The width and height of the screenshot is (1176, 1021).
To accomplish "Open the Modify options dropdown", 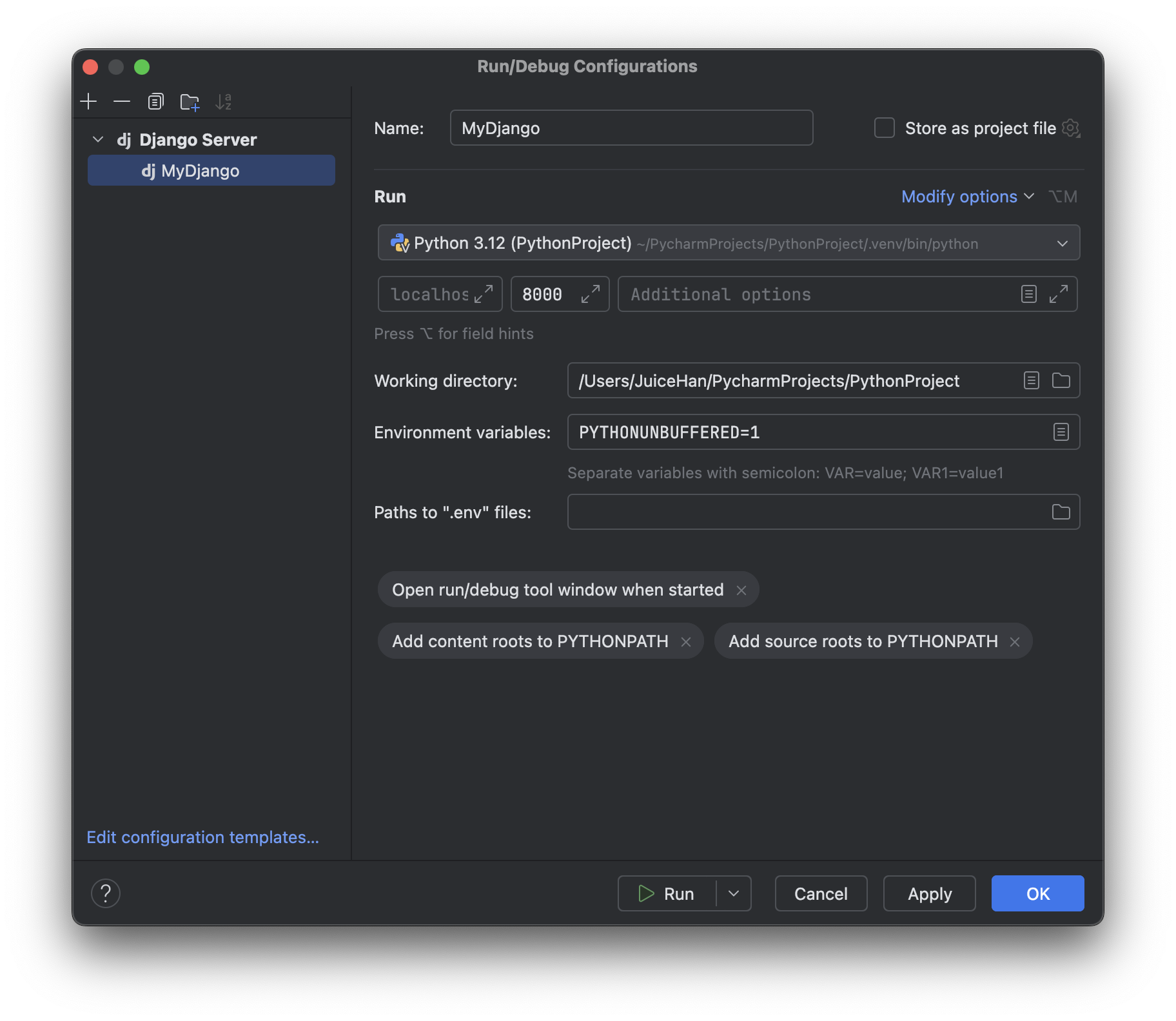I will (968, 197).
